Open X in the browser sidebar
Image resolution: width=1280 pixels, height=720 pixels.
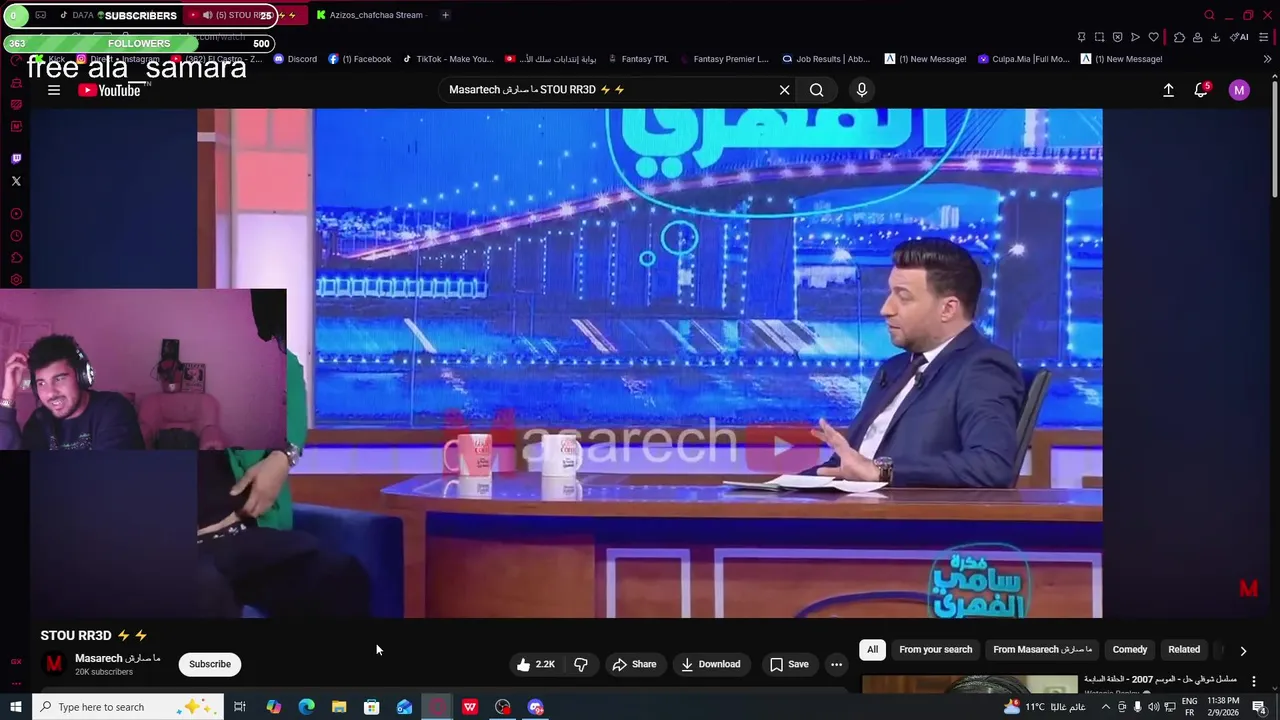pyautogui.click(x=16, y=181)
